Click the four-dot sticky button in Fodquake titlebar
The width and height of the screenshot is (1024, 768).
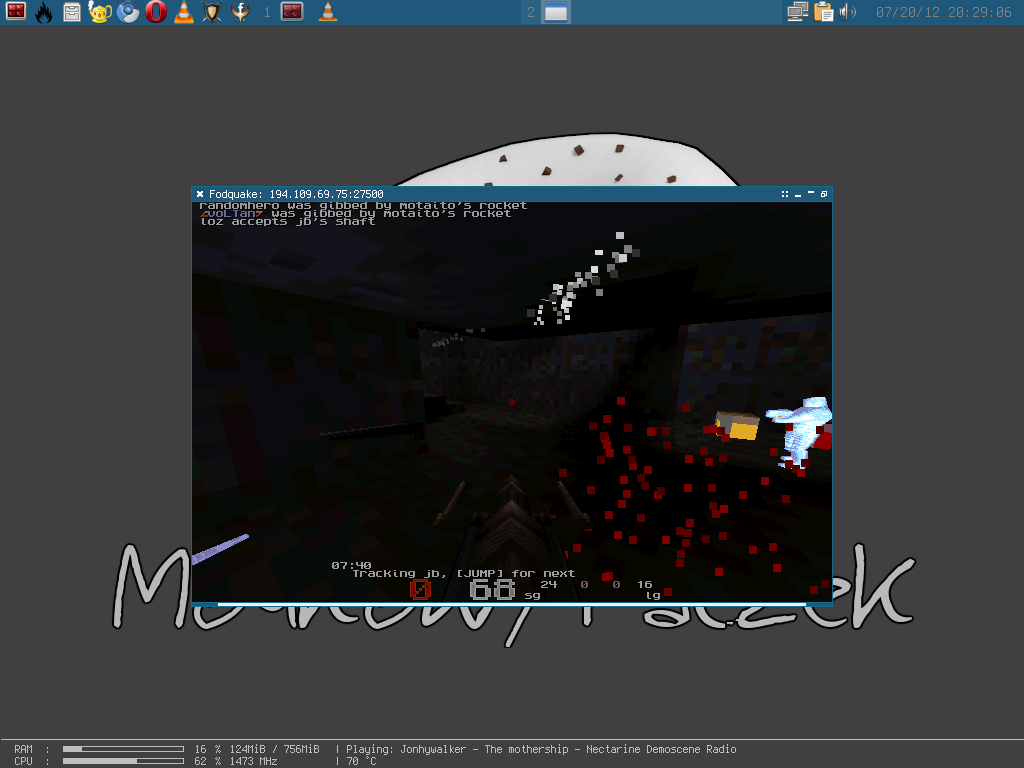click(x=784, y=194)
